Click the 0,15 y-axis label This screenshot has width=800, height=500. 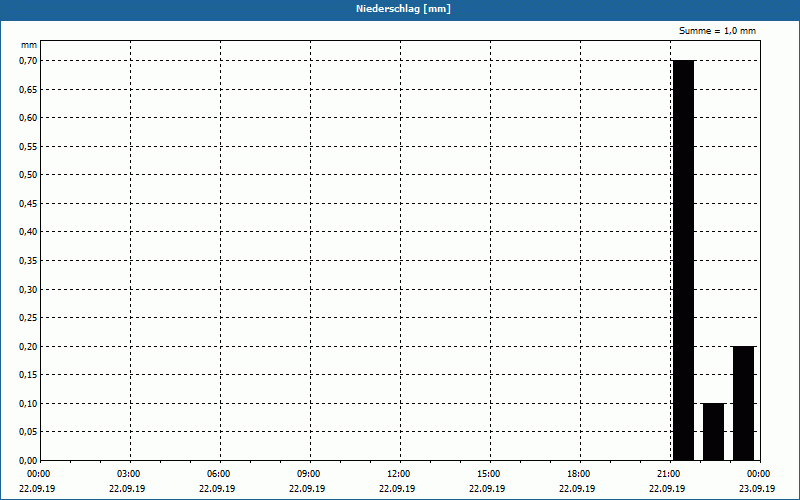pos(28,375)
